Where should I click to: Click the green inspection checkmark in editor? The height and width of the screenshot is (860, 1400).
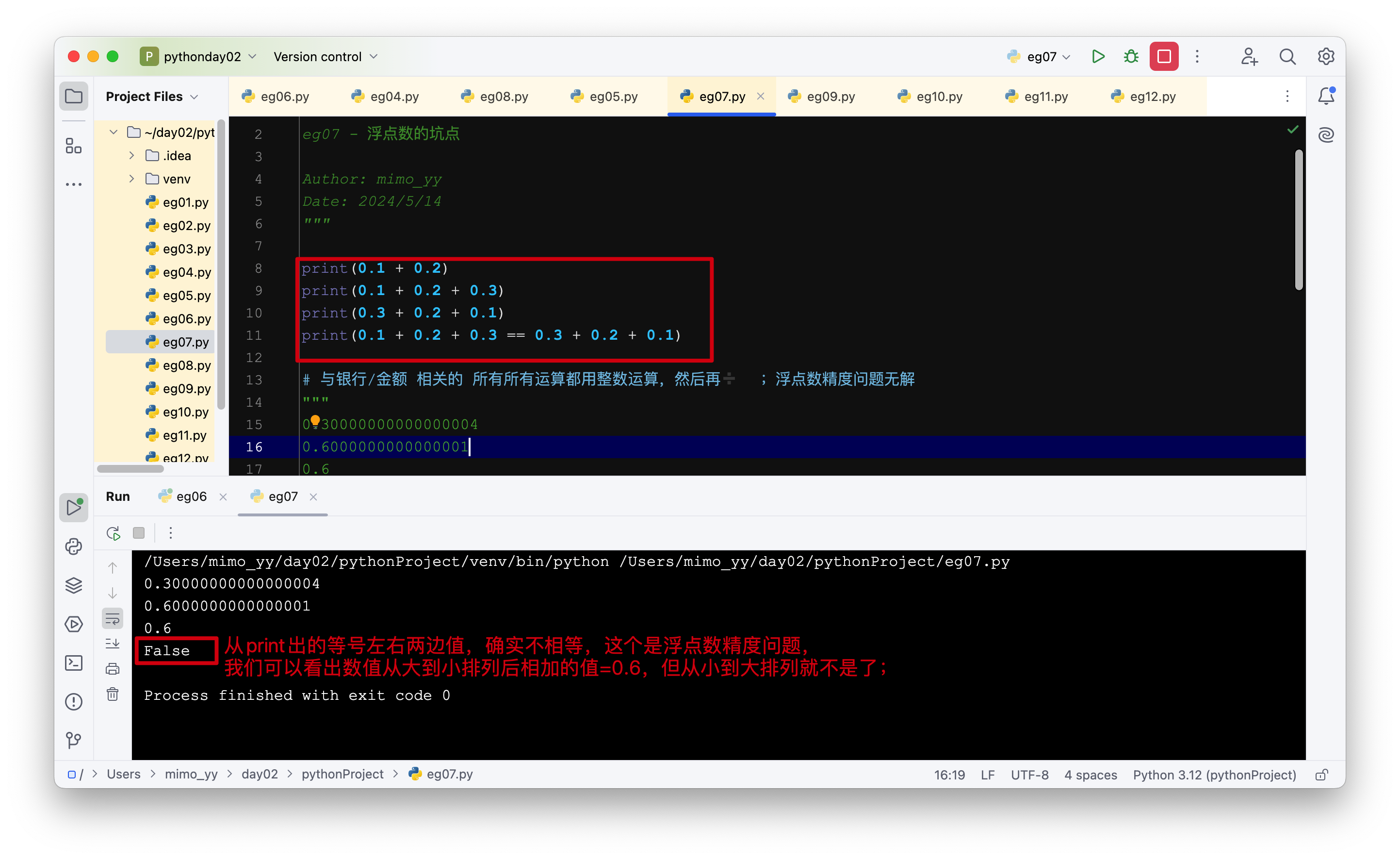coord(1293,130)
